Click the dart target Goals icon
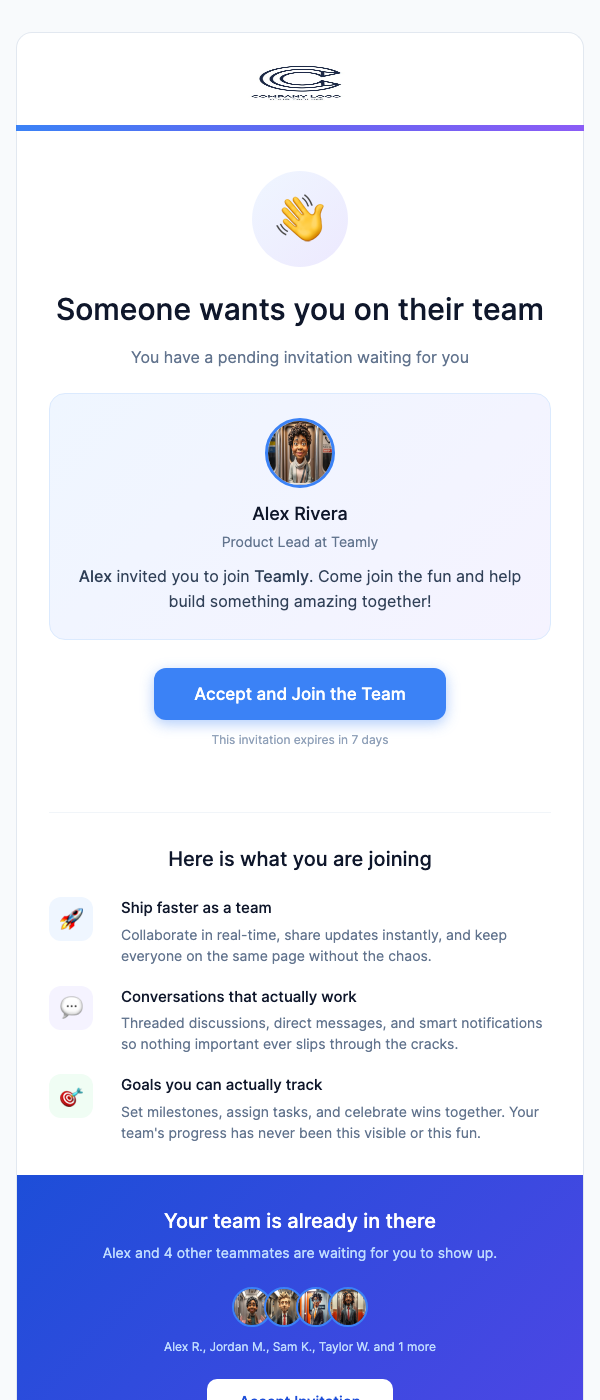Viewport: 600px width, 1400px height. 71,1096
